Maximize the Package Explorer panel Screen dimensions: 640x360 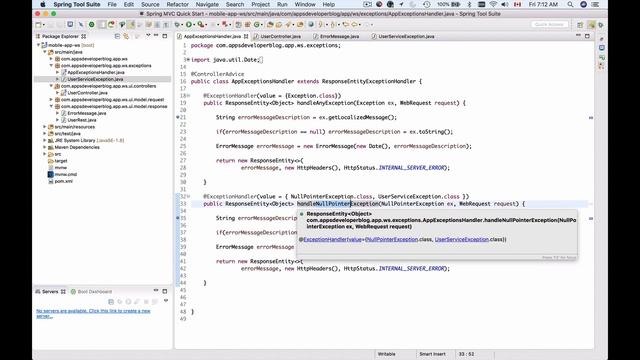pyautogui.click(x=165, y=36)
